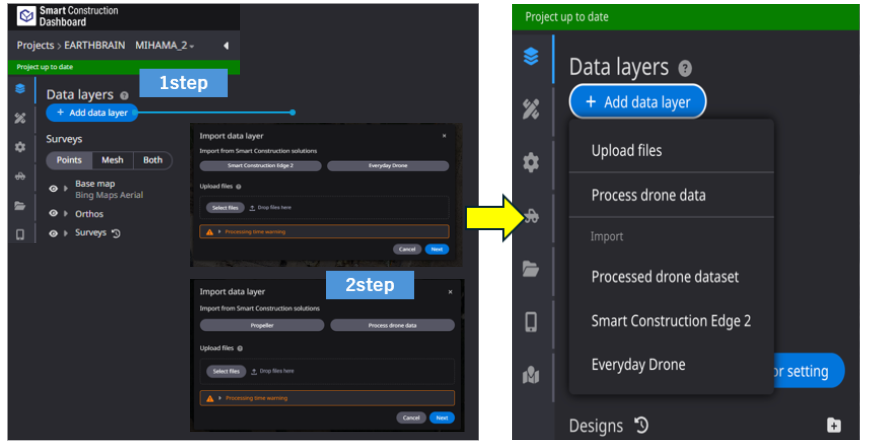Image resolution: width=869 pixels, height=442 pixels.
Task: Click Select files in upper dialog
Action: tap(225, 208)
